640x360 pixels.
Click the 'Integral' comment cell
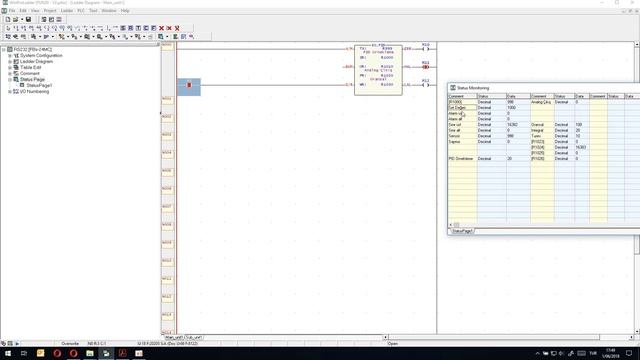(x=542, y=131)
